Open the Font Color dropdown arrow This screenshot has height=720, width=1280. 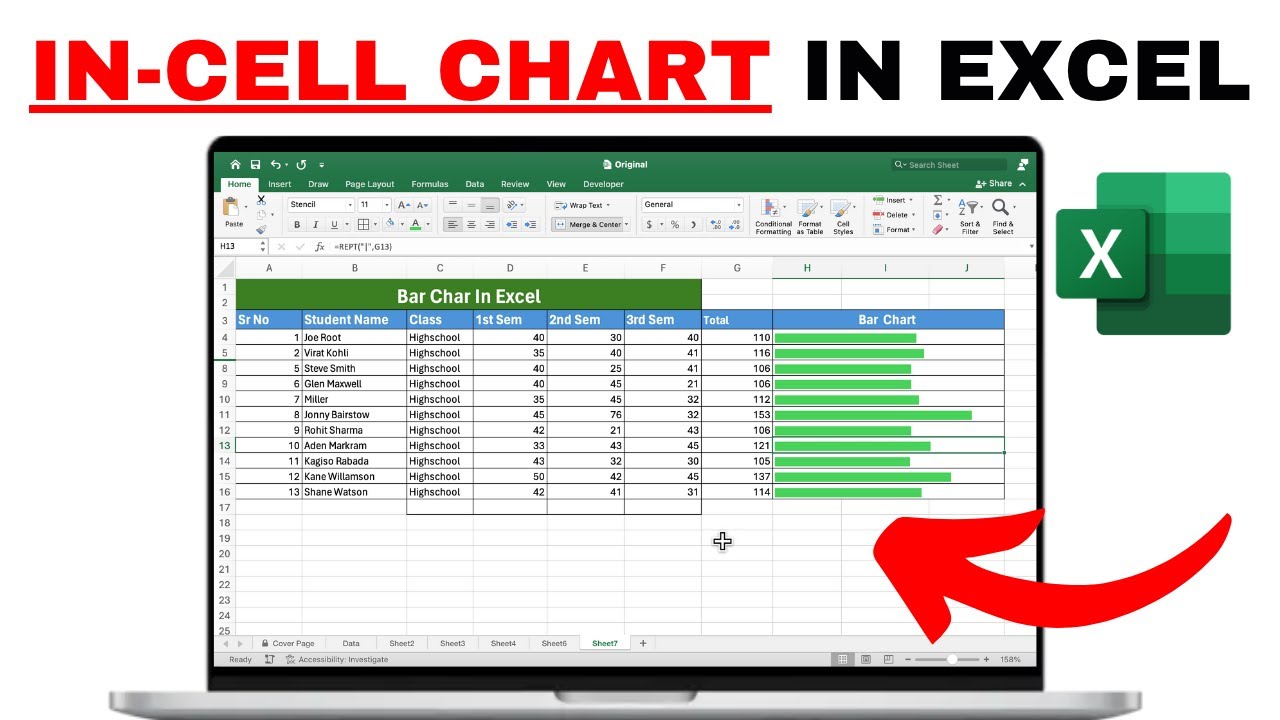[x=428, y=225]
